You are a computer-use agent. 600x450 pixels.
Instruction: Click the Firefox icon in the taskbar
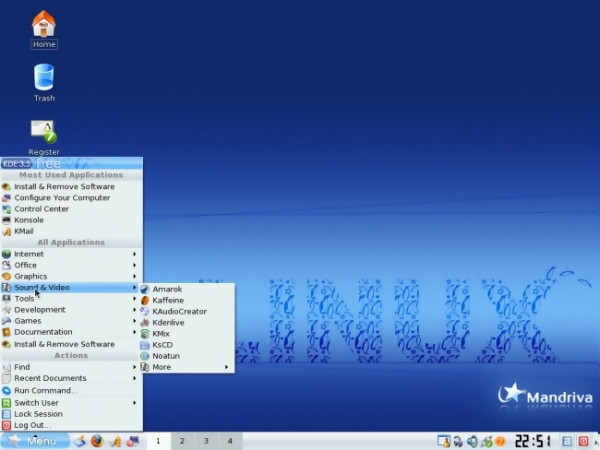point(97,440)
